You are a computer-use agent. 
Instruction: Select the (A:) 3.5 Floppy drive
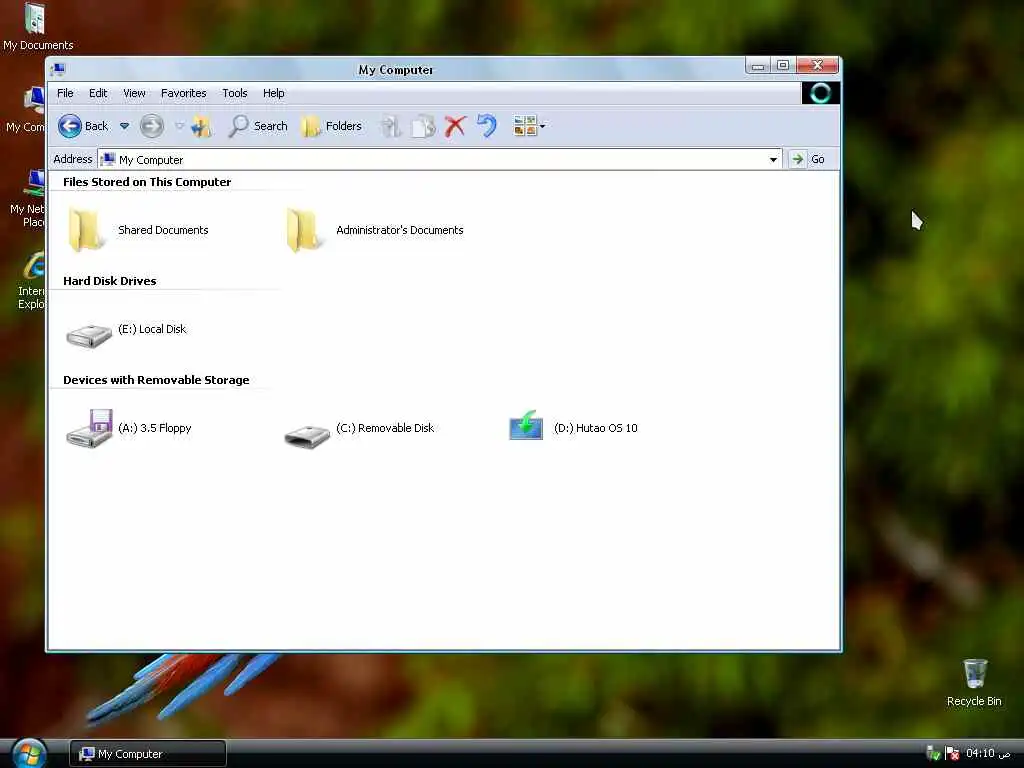pyautogui.click(x=129, y=428)
